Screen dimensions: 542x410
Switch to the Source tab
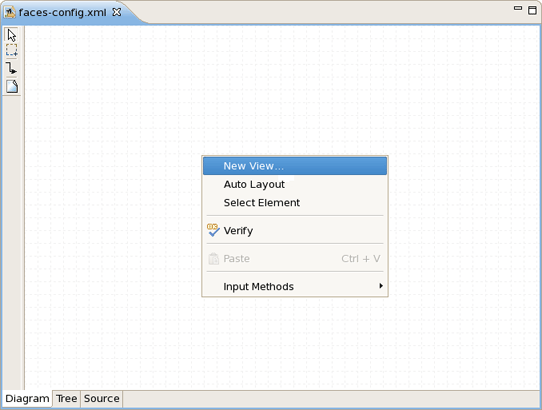[x=102, y=399]
